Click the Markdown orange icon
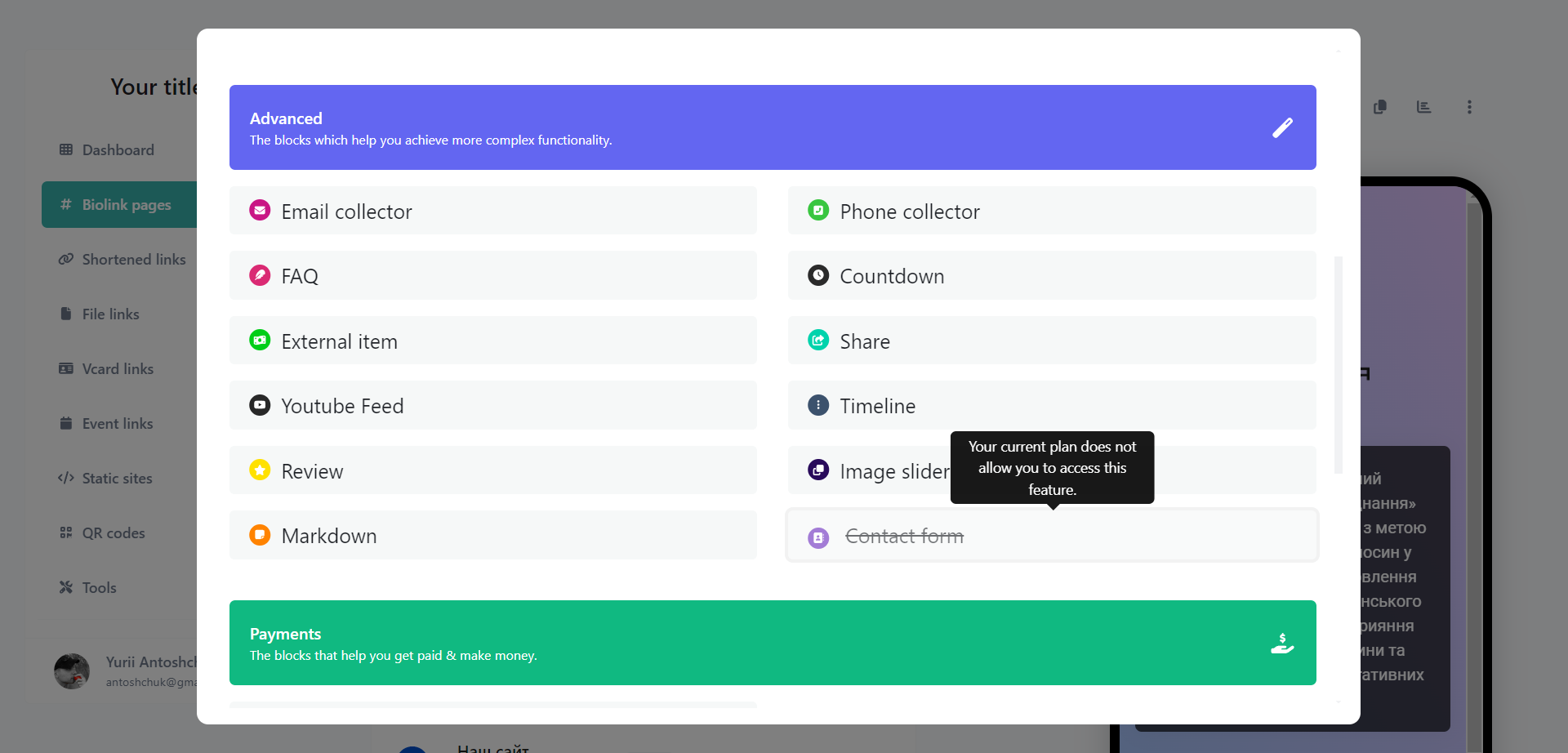 (260, 535)
